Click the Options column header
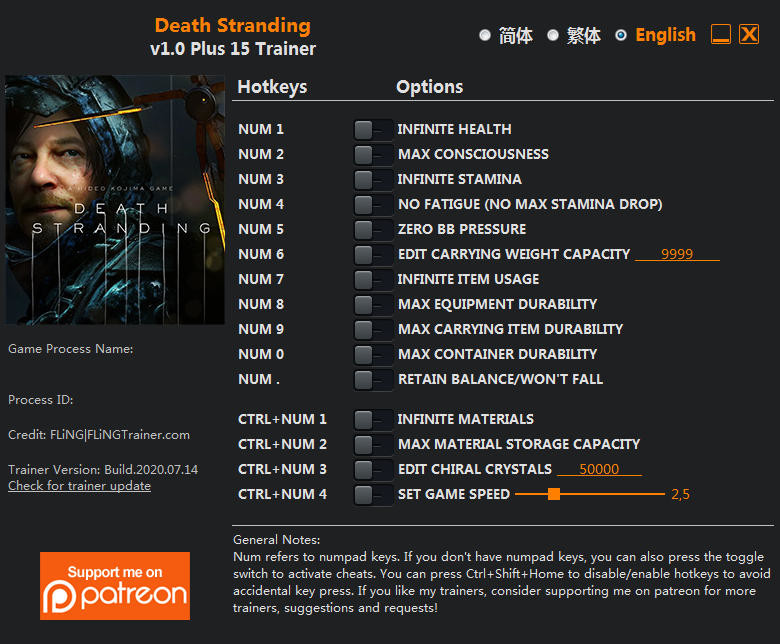The image size is (780, 644). [429, 87]
